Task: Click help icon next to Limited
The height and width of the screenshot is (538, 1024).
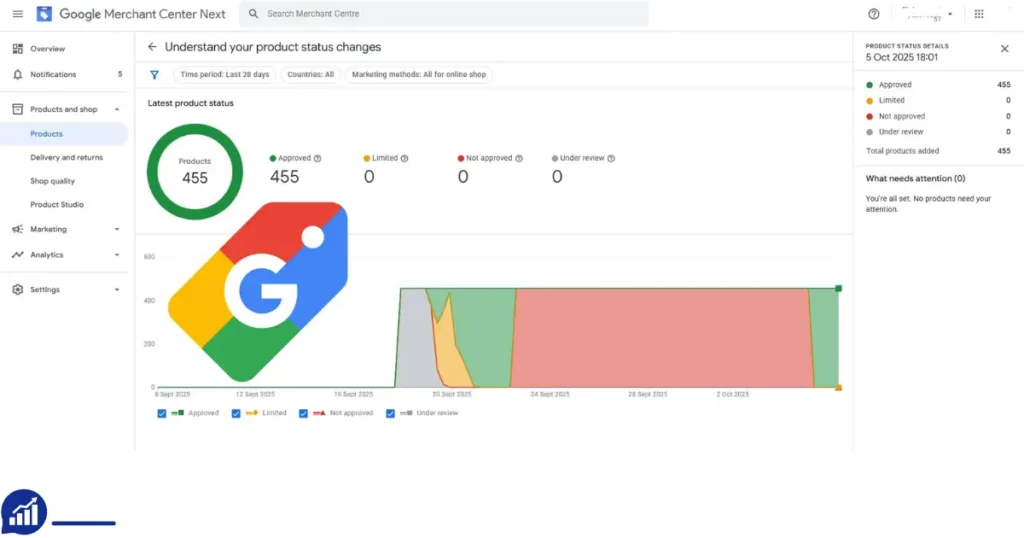Action: click(404, 158)
